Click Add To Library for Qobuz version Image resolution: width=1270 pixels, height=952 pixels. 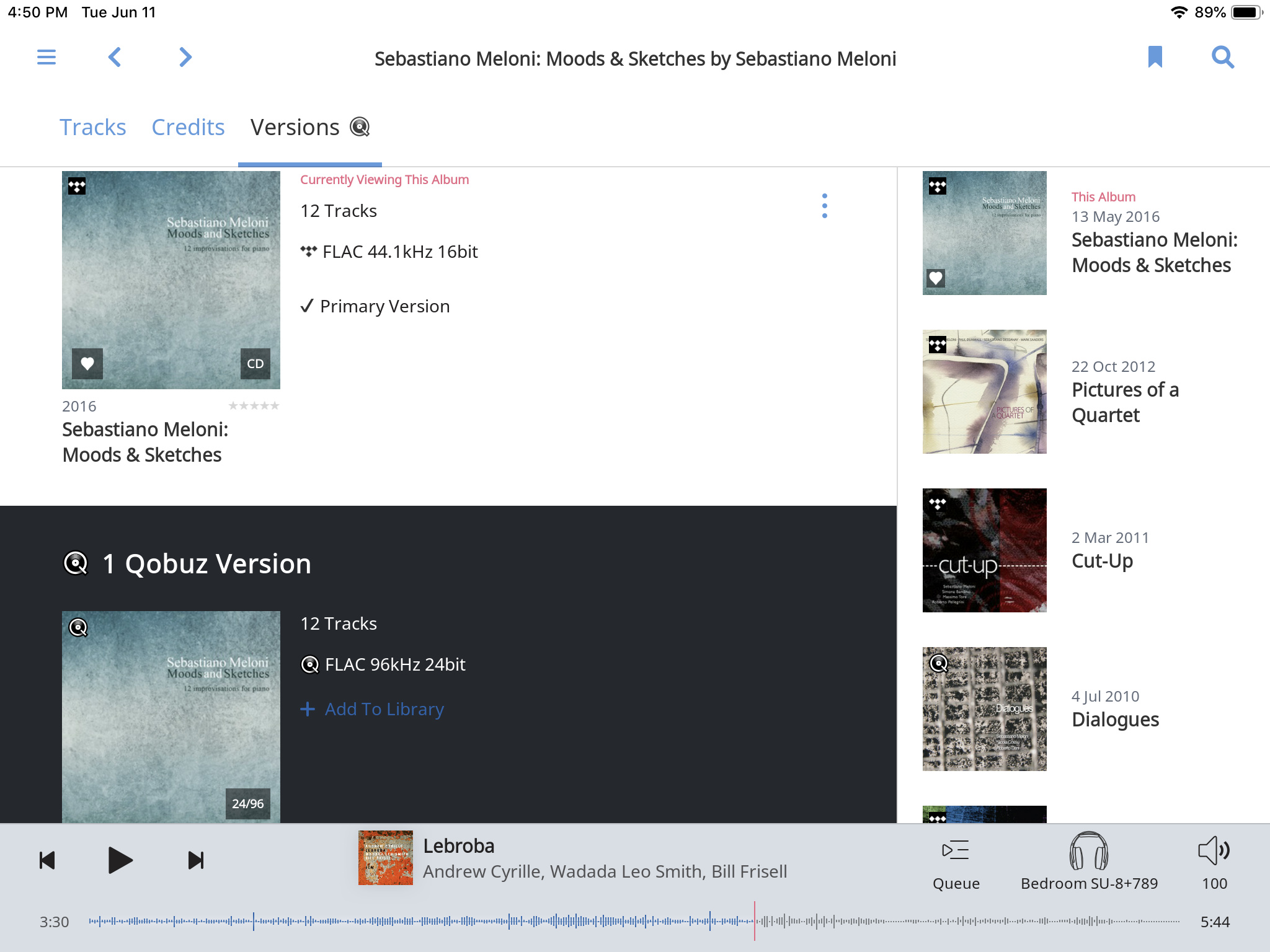click(x=373, y=709)
